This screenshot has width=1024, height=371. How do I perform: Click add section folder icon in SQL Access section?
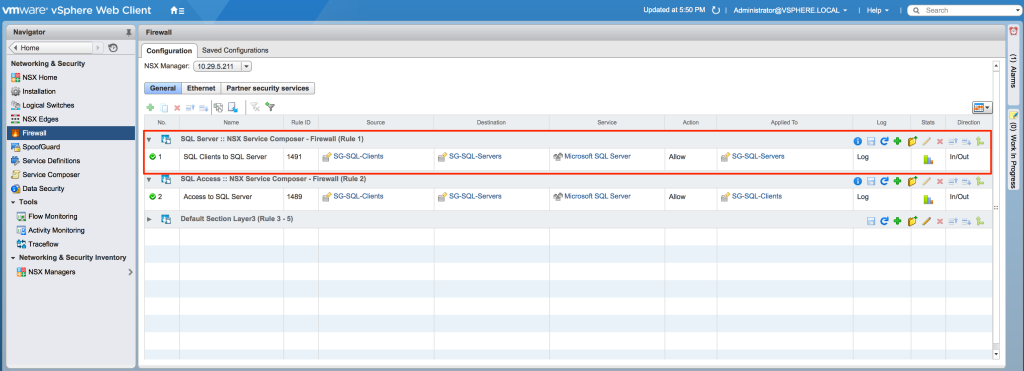click(912, 181)
